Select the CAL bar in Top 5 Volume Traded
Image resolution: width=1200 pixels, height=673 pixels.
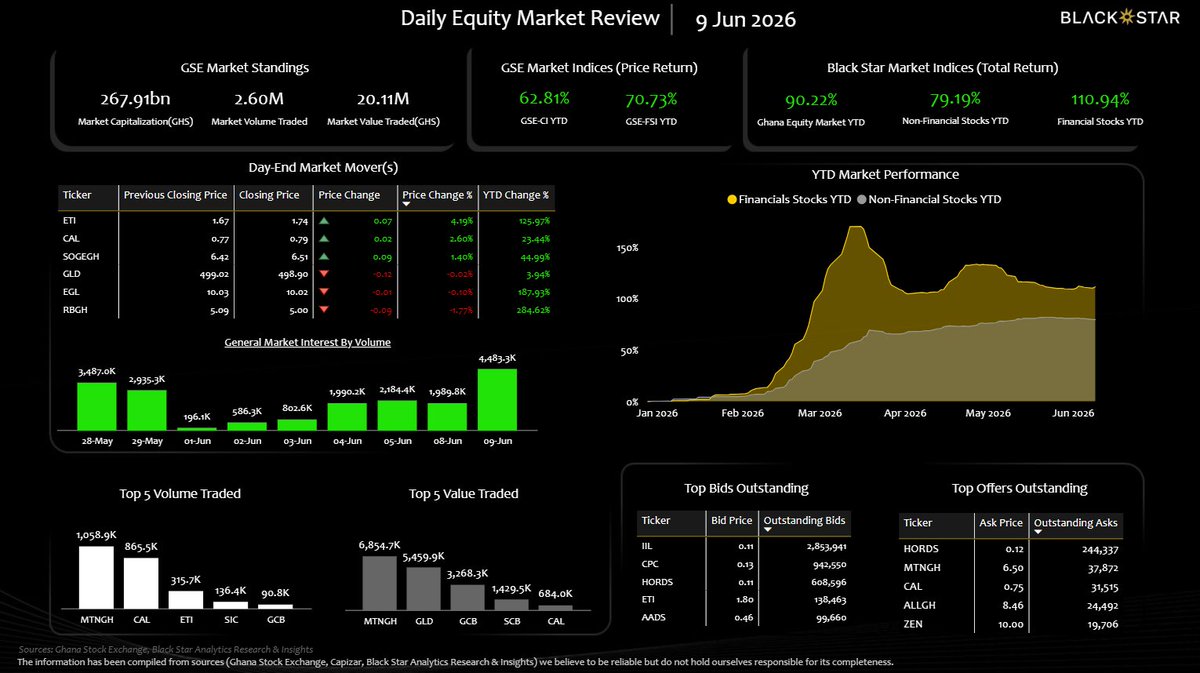click(141, 583)
